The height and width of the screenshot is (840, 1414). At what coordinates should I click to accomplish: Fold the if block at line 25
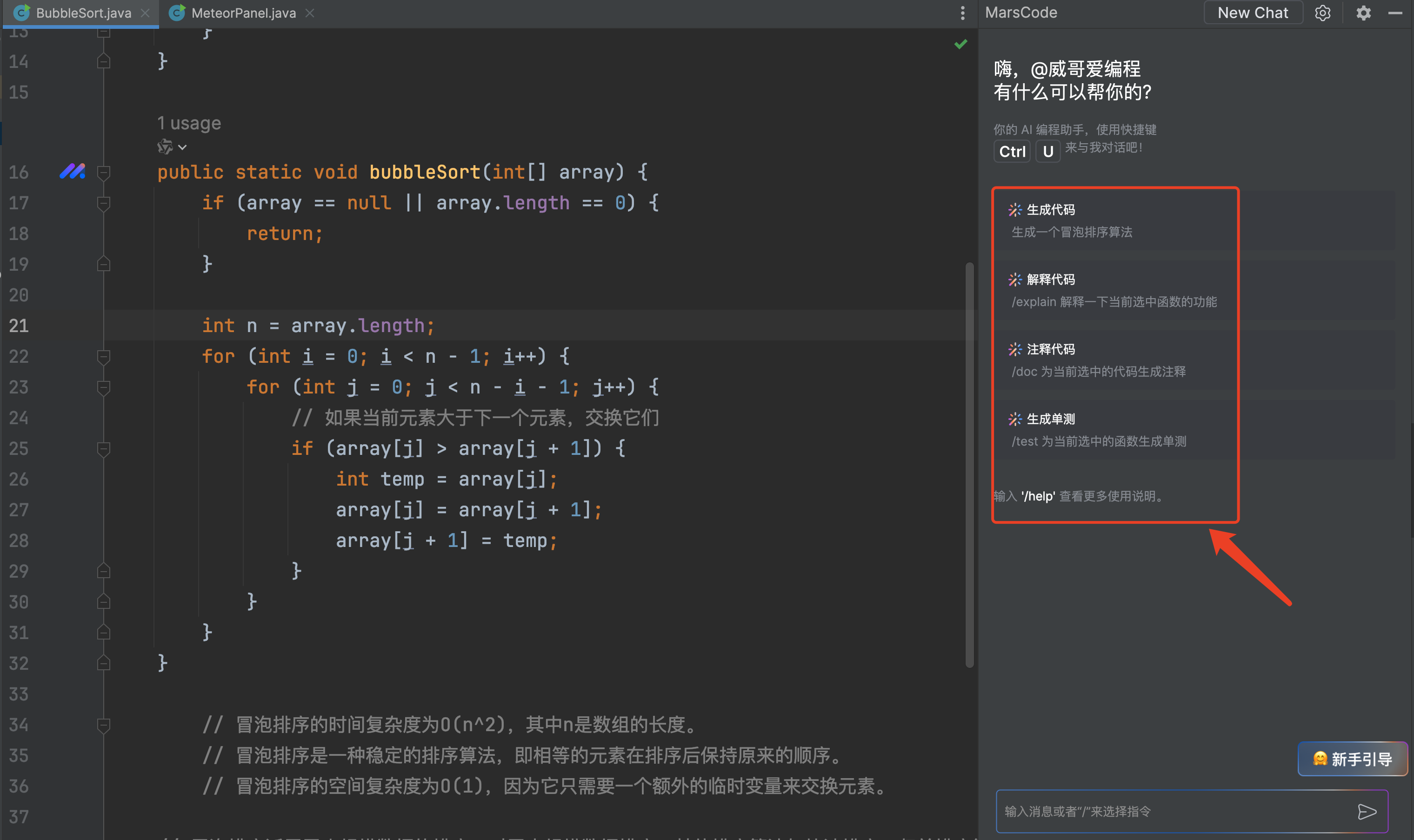pyautogui.click(x=104, y=449)
